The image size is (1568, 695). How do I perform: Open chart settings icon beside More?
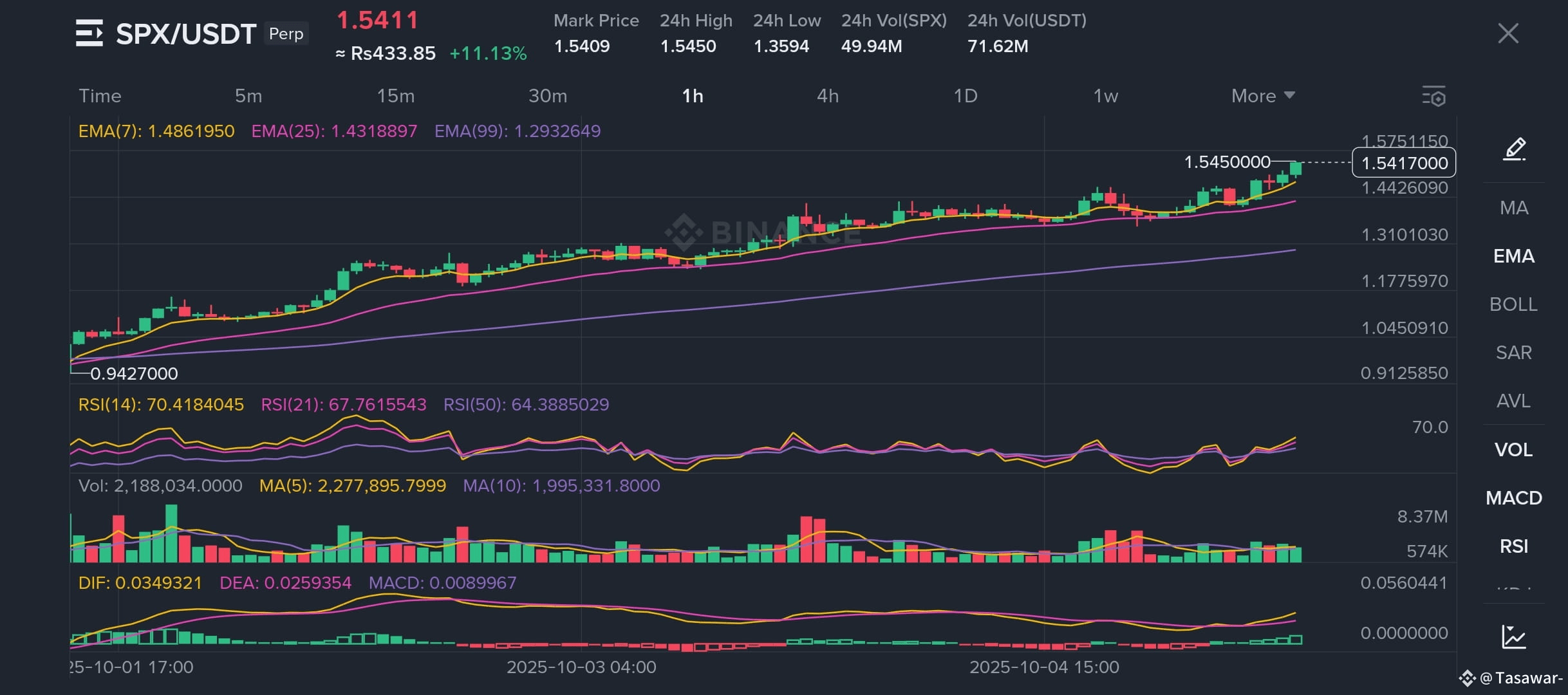pos(1433,96)
